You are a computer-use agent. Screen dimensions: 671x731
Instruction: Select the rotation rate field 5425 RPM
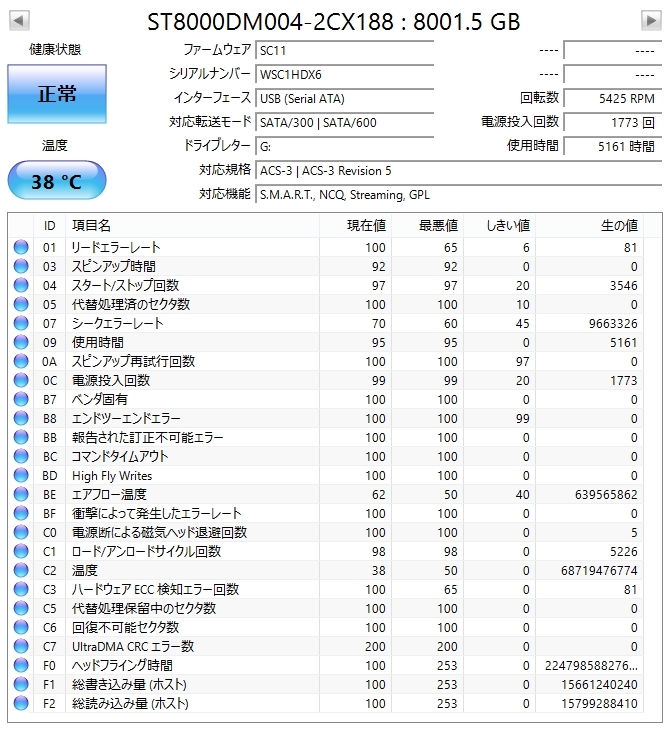tap(613, 98)
